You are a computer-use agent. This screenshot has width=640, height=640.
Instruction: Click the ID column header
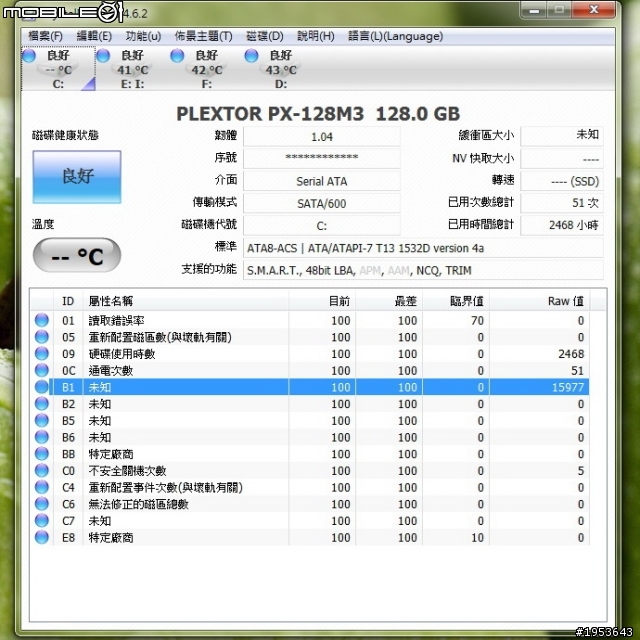tap(68, 301)
